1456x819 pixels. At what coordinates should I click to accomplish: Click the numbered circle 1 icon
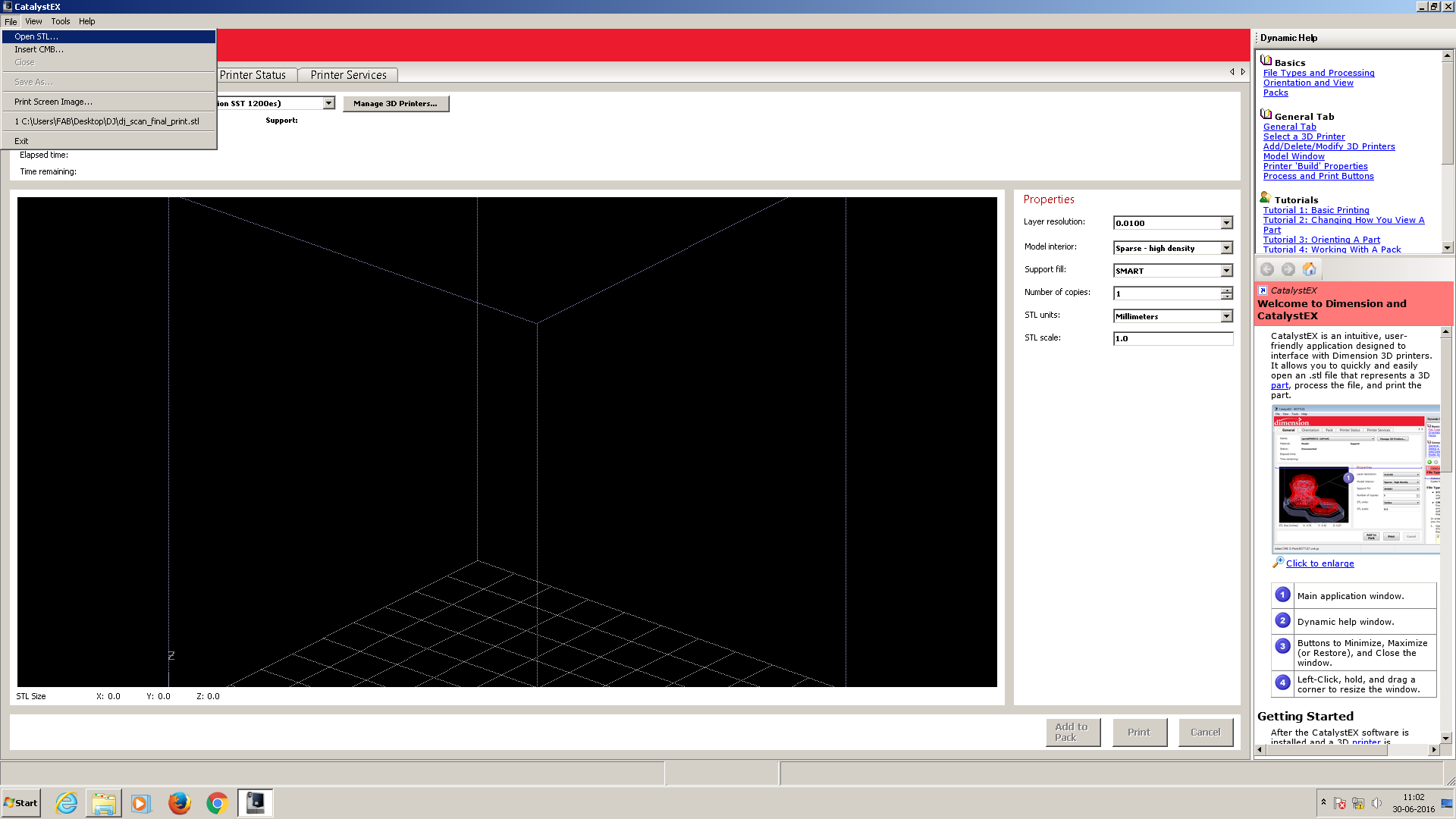(1282, 595)
